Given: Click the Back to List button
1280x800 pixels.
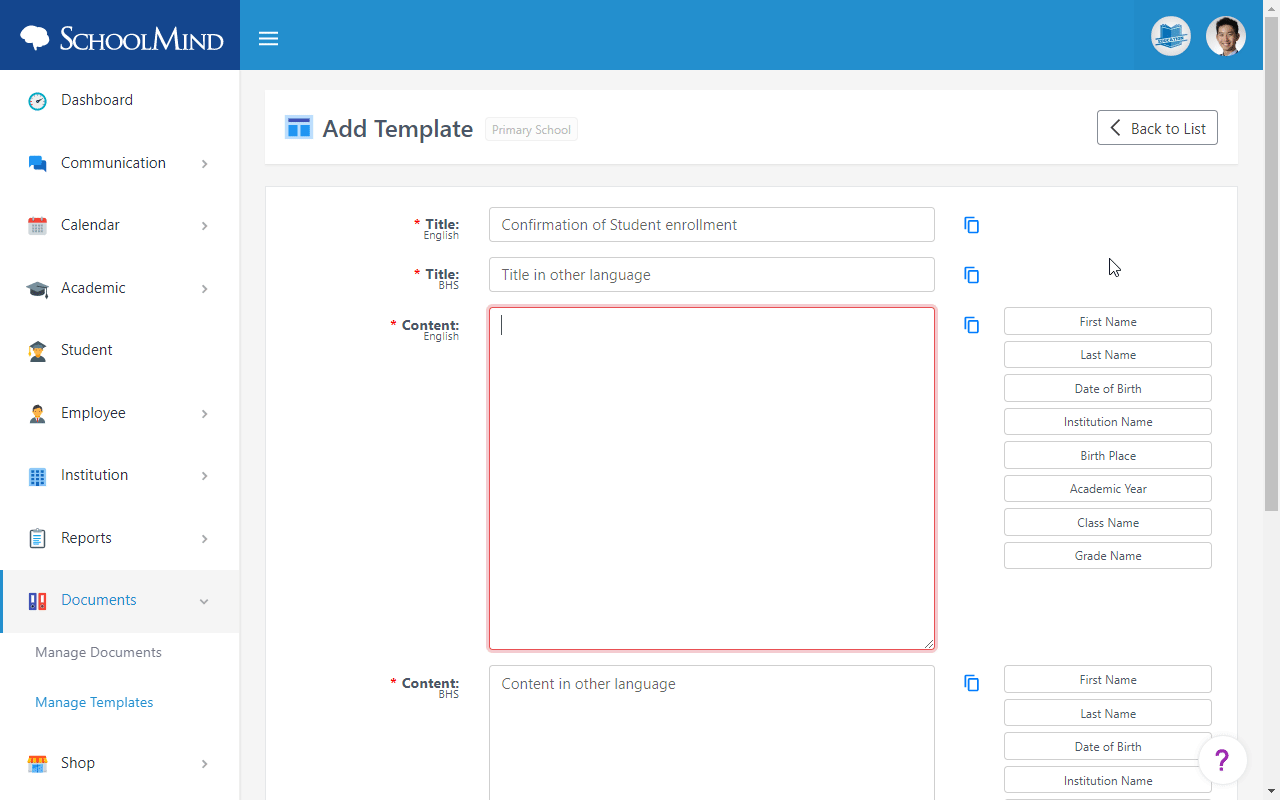Looking at the screenshot, I should [x=1157, y=127].
